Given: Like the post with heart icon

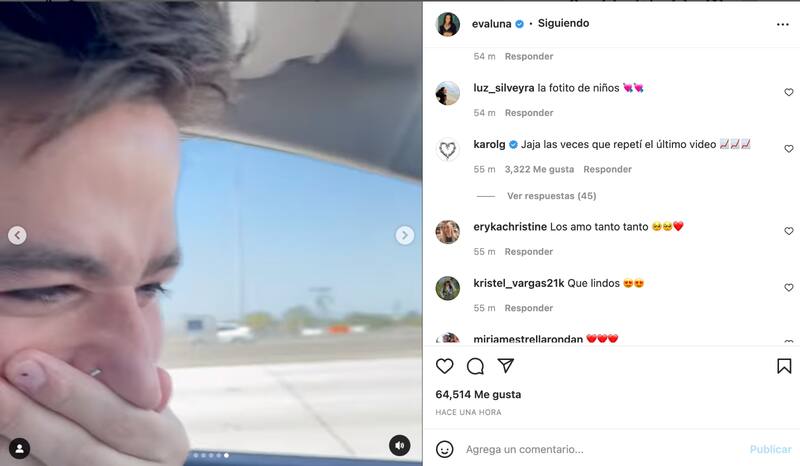Looking at the screenshot, I should tap(444, 366).
